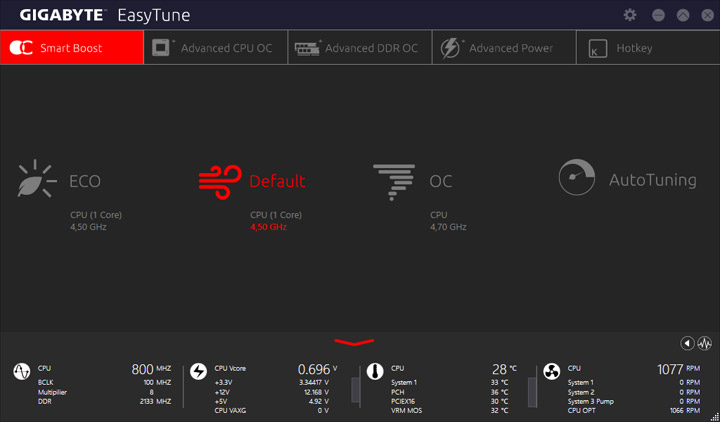Click the +12V voltage row
This screenshot has height=422, width=720.
(x=271, y=392)
